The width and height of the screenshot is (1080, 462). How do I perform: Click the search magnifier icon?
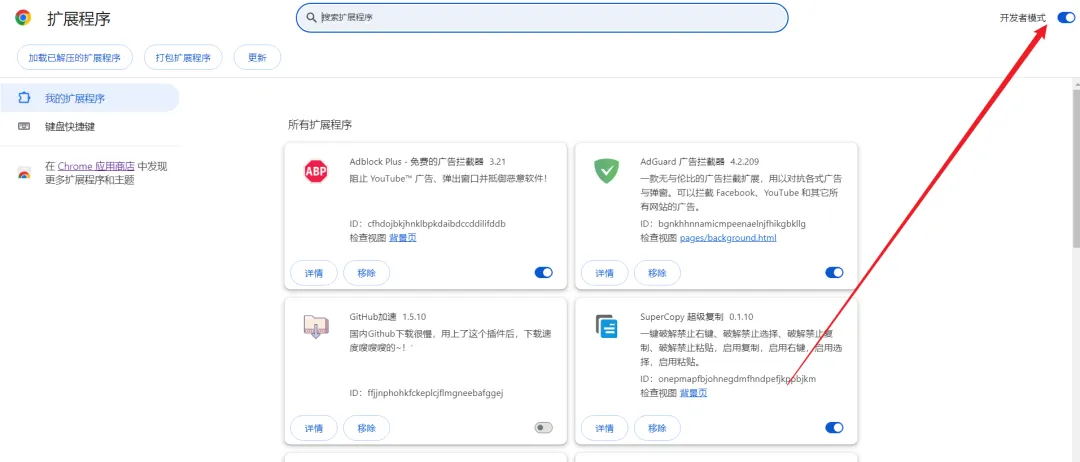coord(311,18)
